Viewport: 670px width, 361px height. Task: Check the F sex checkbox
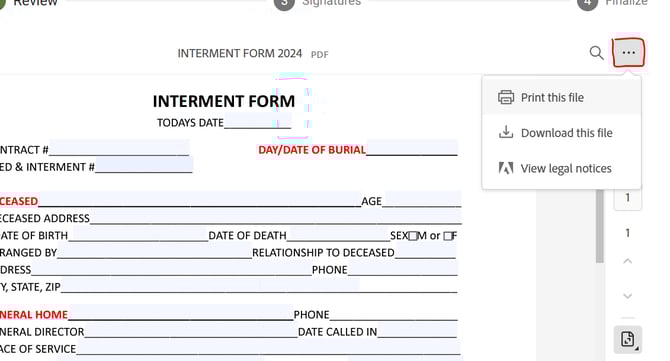click(447, 236)
